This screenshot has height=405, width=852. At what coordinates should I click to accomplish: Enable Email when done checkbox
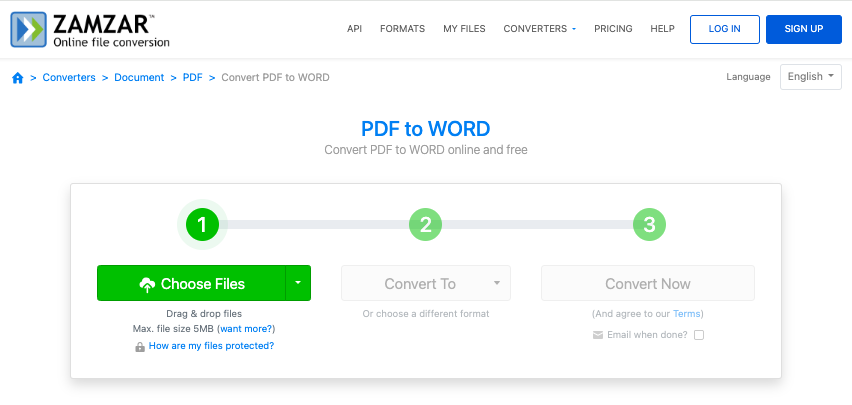pos(699,335)
